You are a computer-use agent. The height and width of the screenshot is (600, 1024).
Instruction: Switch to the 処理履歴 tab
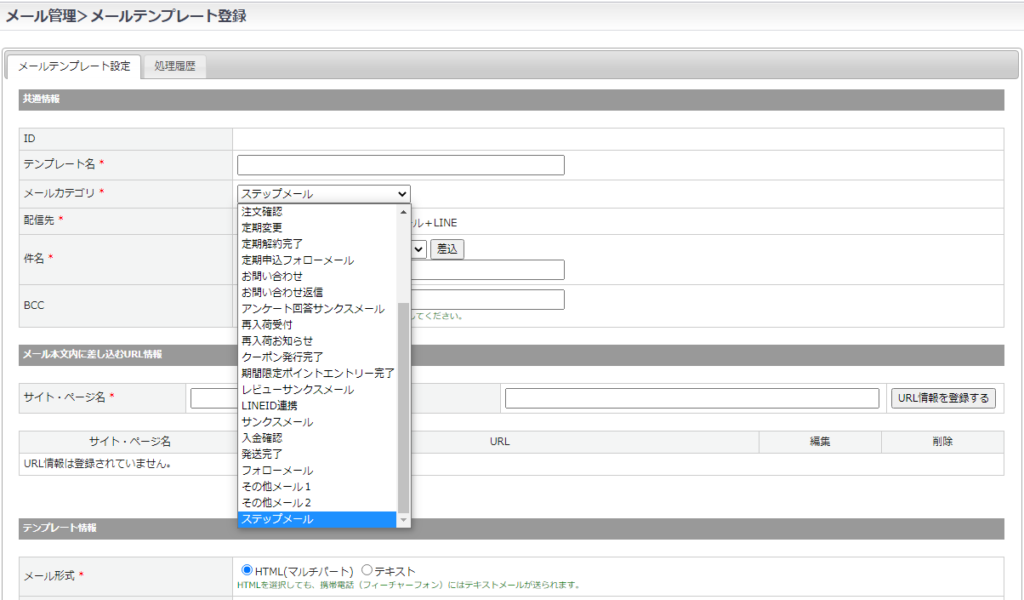point(174,67)
